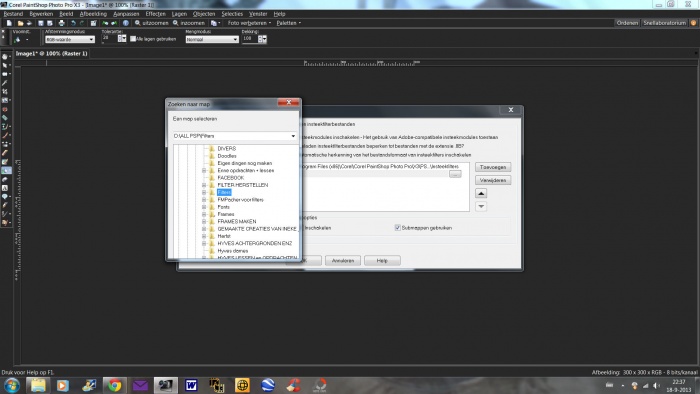This screenshot has width=700, height=394.
Task: Open the Mengmodus combo box
Action: [212, 40]
